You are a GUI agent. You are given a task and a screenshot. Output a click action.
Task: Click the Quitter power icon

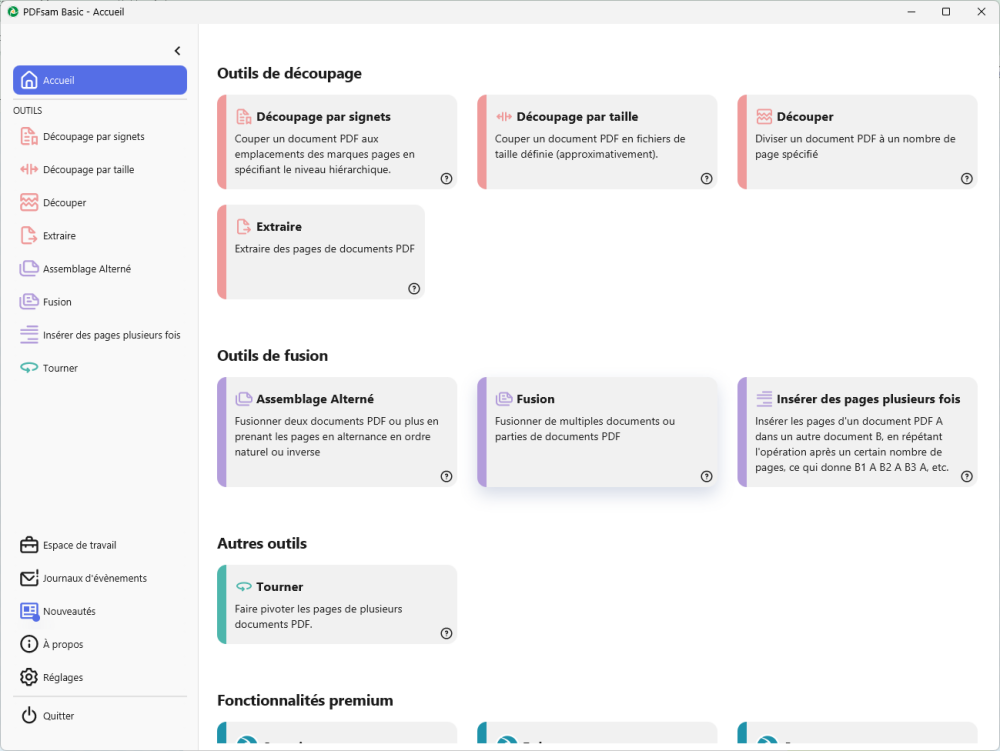[29, 716]
